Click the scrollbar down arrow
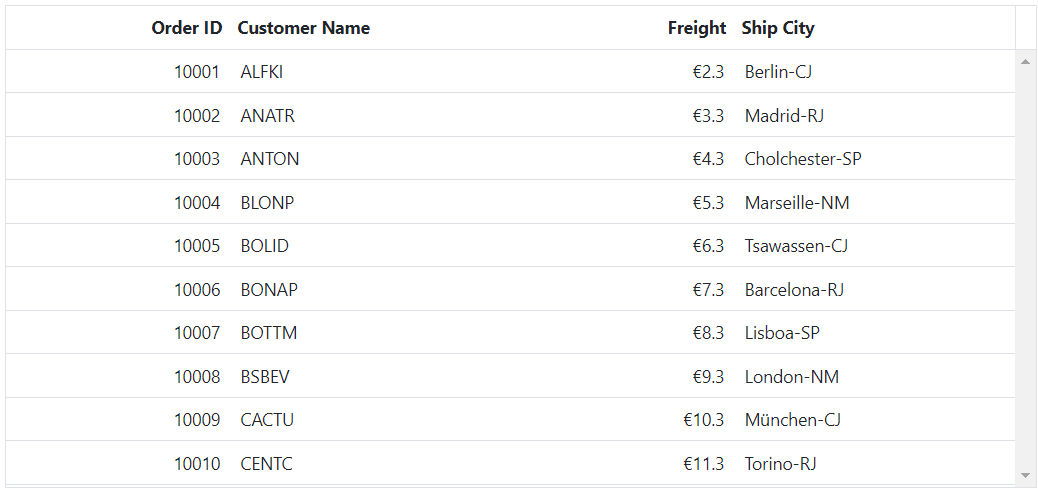Viewport: 1038px width, 489px height. (1025, 475)
